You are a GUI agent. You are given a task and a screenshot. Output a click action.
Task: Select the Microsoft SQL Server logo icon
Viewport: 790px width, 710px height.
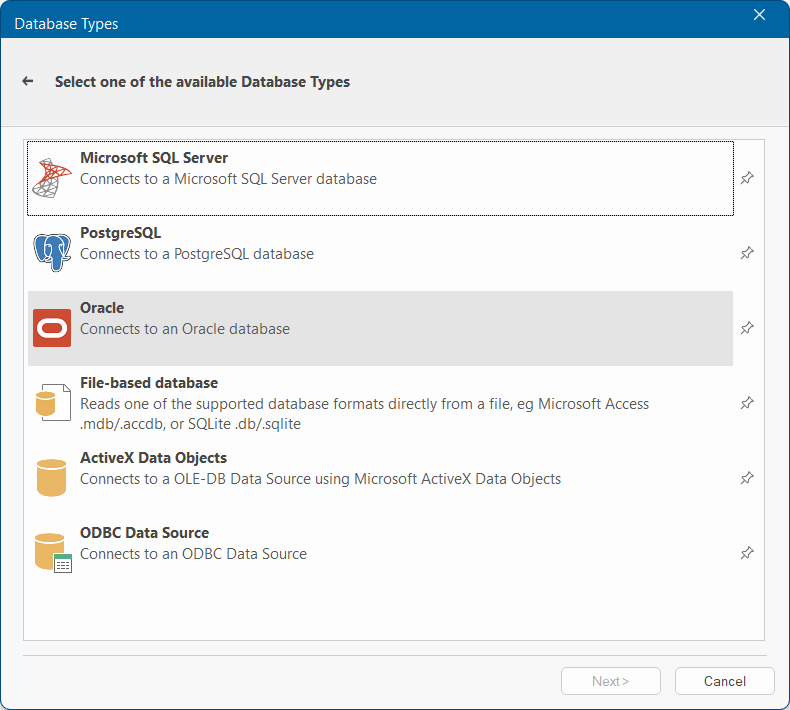pyautogui.click(x=52, y=178)
